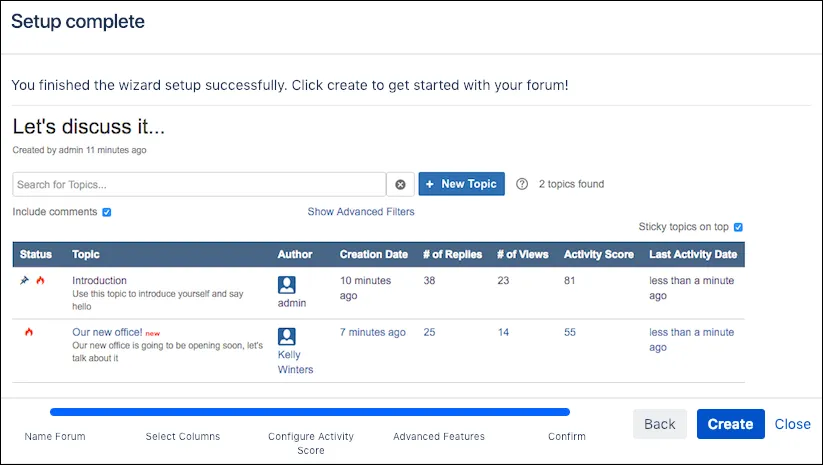This screenshot has width=823, height=465.
Task: Open the Our new office! topic
Action: [107, 332]
